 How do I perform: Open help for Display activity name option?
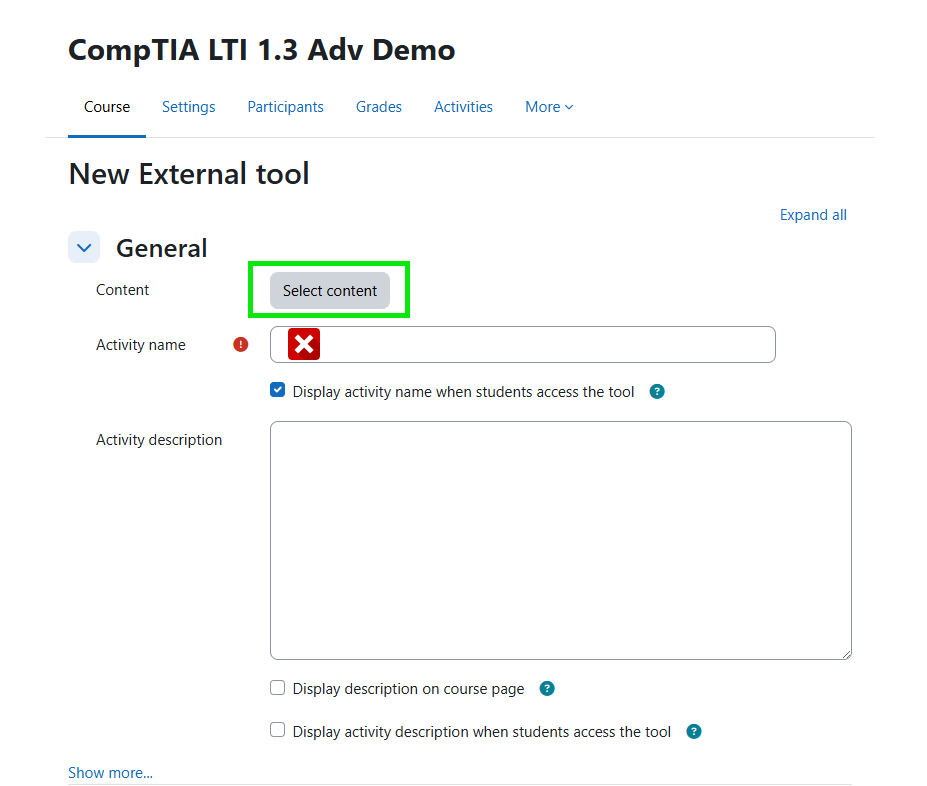coord(657,392)
